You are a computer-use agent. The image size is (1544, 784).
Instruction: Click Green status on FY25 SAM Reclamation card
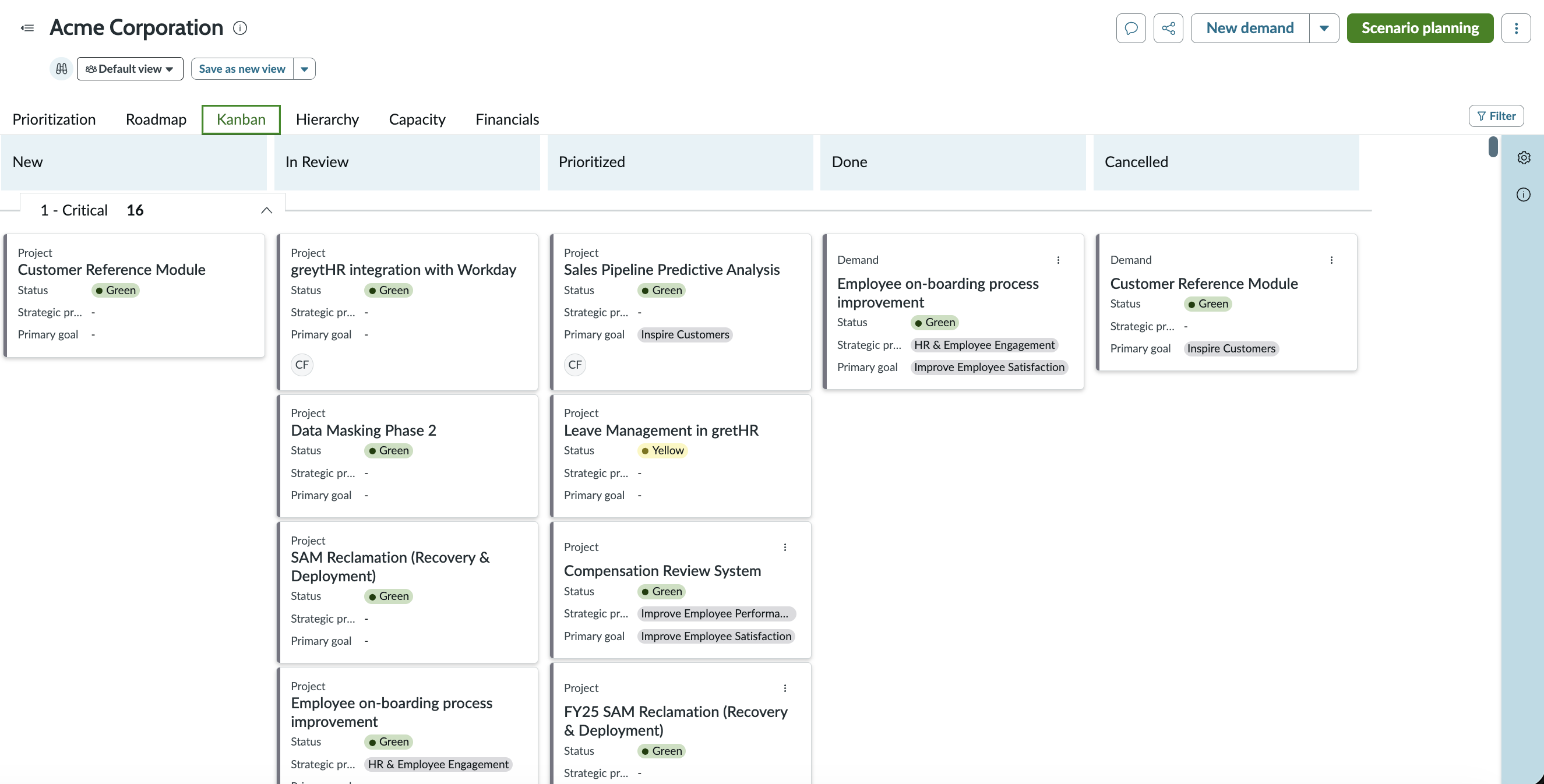click(x=661, y=751)
